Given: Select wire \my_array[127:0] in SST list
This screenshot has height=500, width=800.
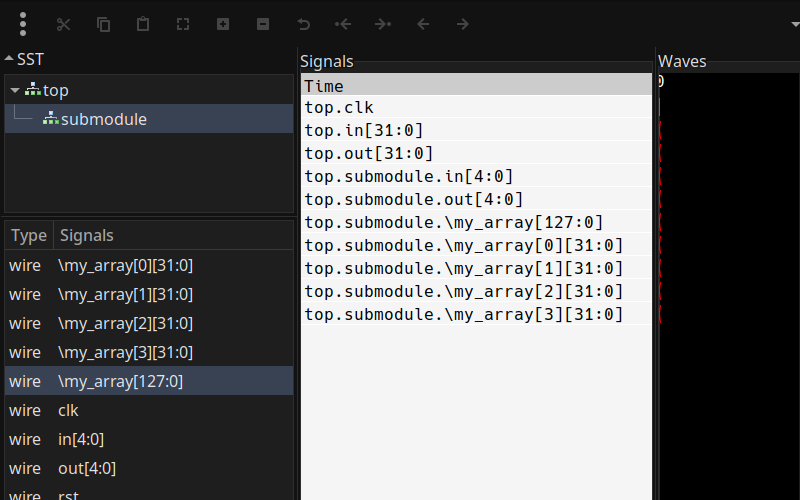Looking at the screenshot, I should click(149, 381).
